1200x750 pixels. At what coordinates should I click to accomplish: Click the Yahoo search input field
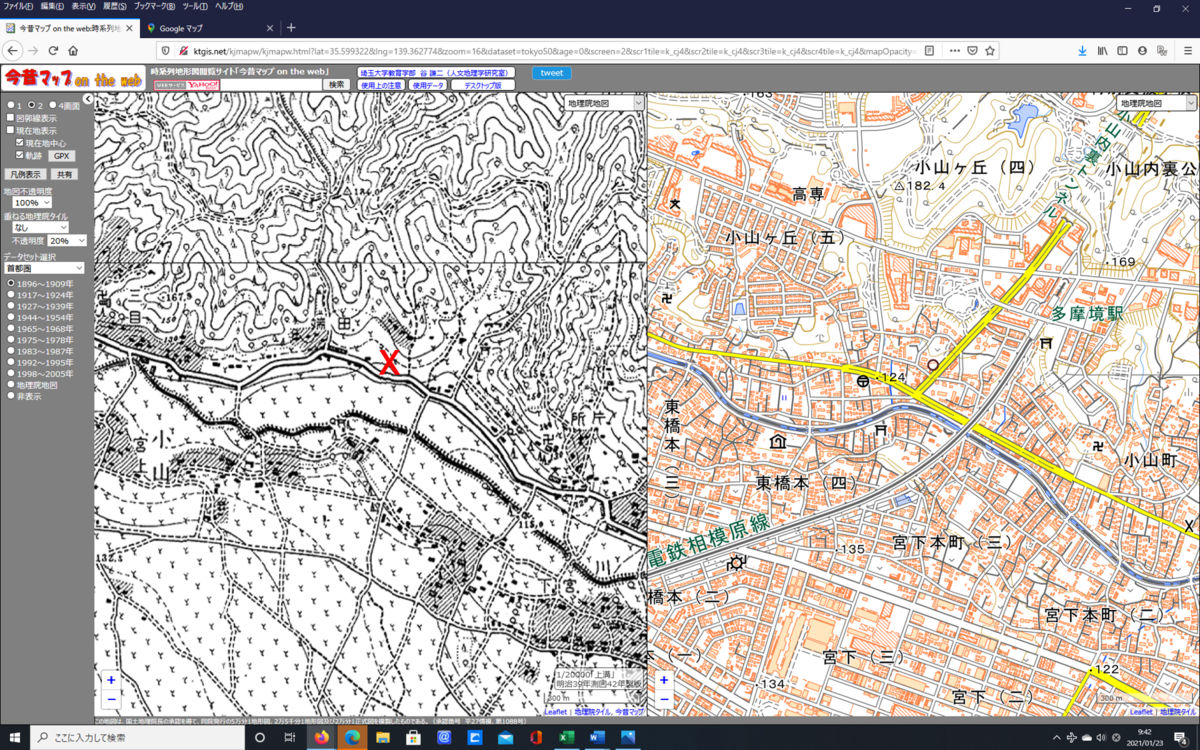[269, 85]
